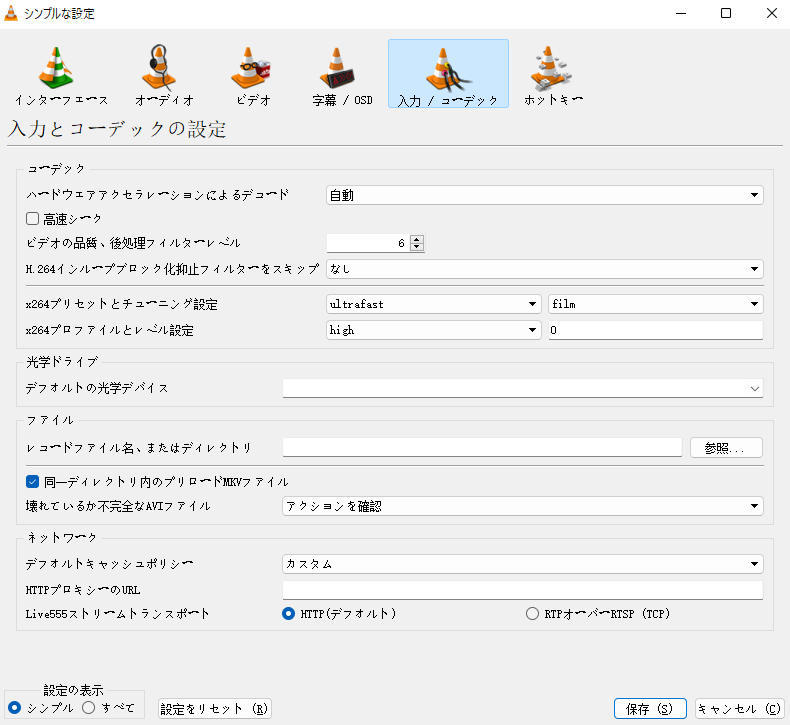Select the HTTP(デフォルト) radio button
790x725 pixels.
pyautogui.click(x=289, y=614)
